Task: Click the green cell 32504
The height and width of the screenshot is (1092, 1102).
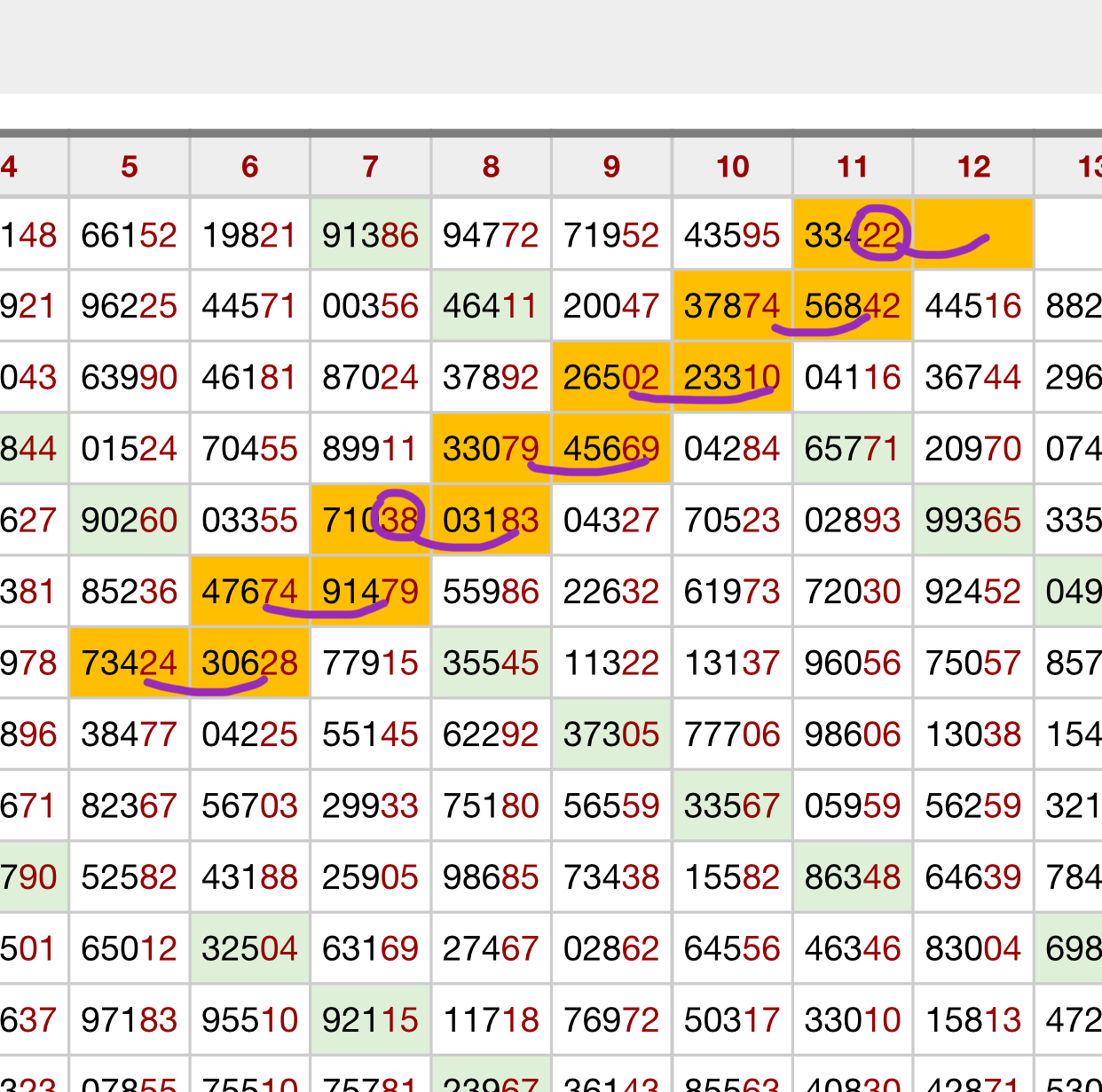Action: (249, 949)
